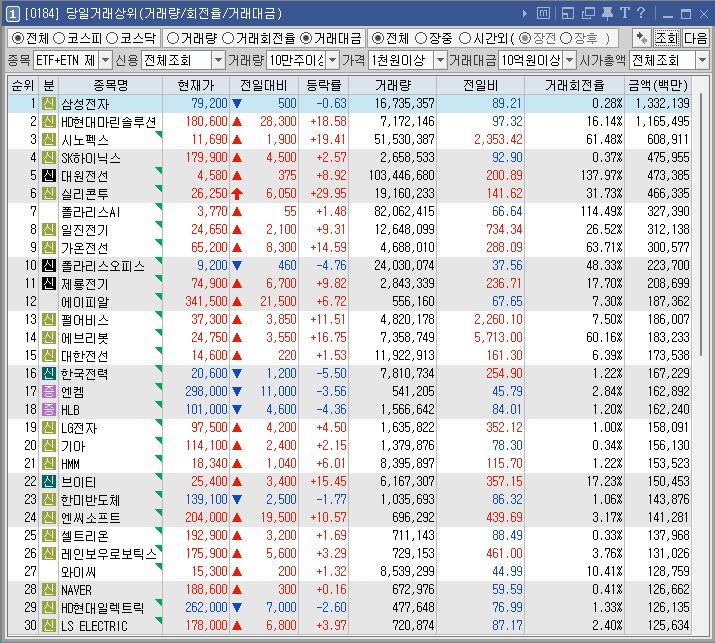Click the 신 badge in the 삼성전자 row
Viewport: 715px width, 643px height.
coord(49,104)
